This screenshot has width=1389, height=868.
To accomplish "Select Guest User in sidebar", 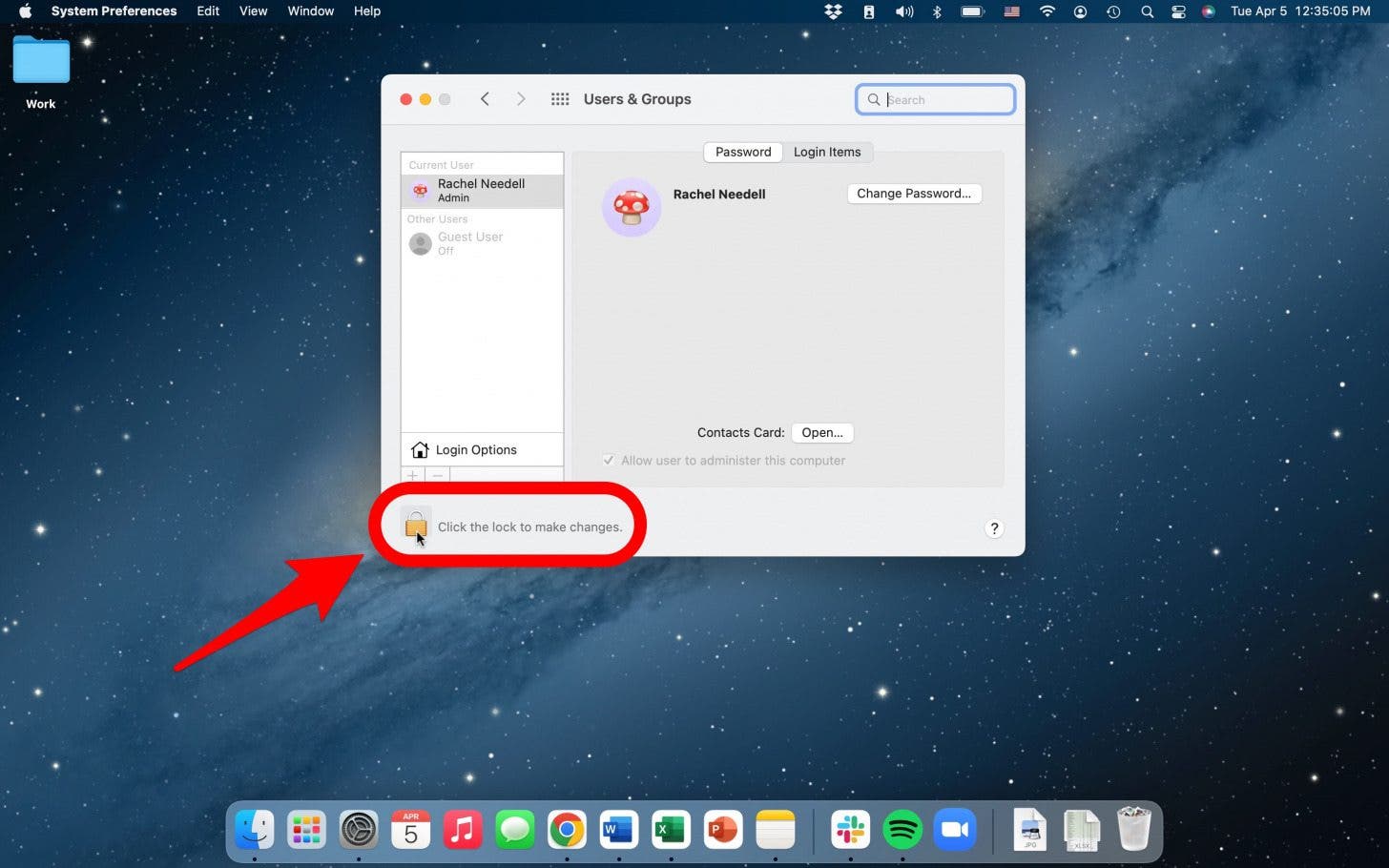I will pos(482,243).
